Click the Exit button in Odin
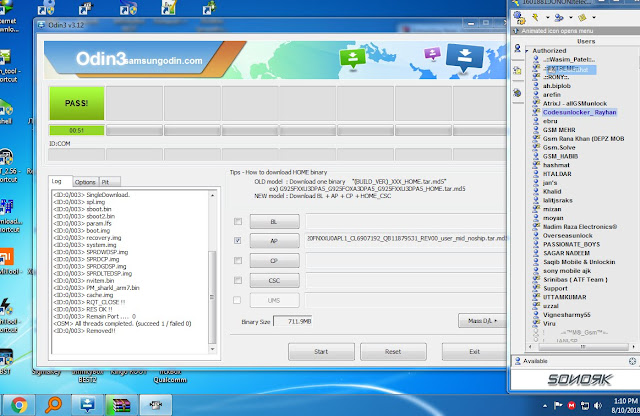640x416 pixels. [x=474, y=351]
